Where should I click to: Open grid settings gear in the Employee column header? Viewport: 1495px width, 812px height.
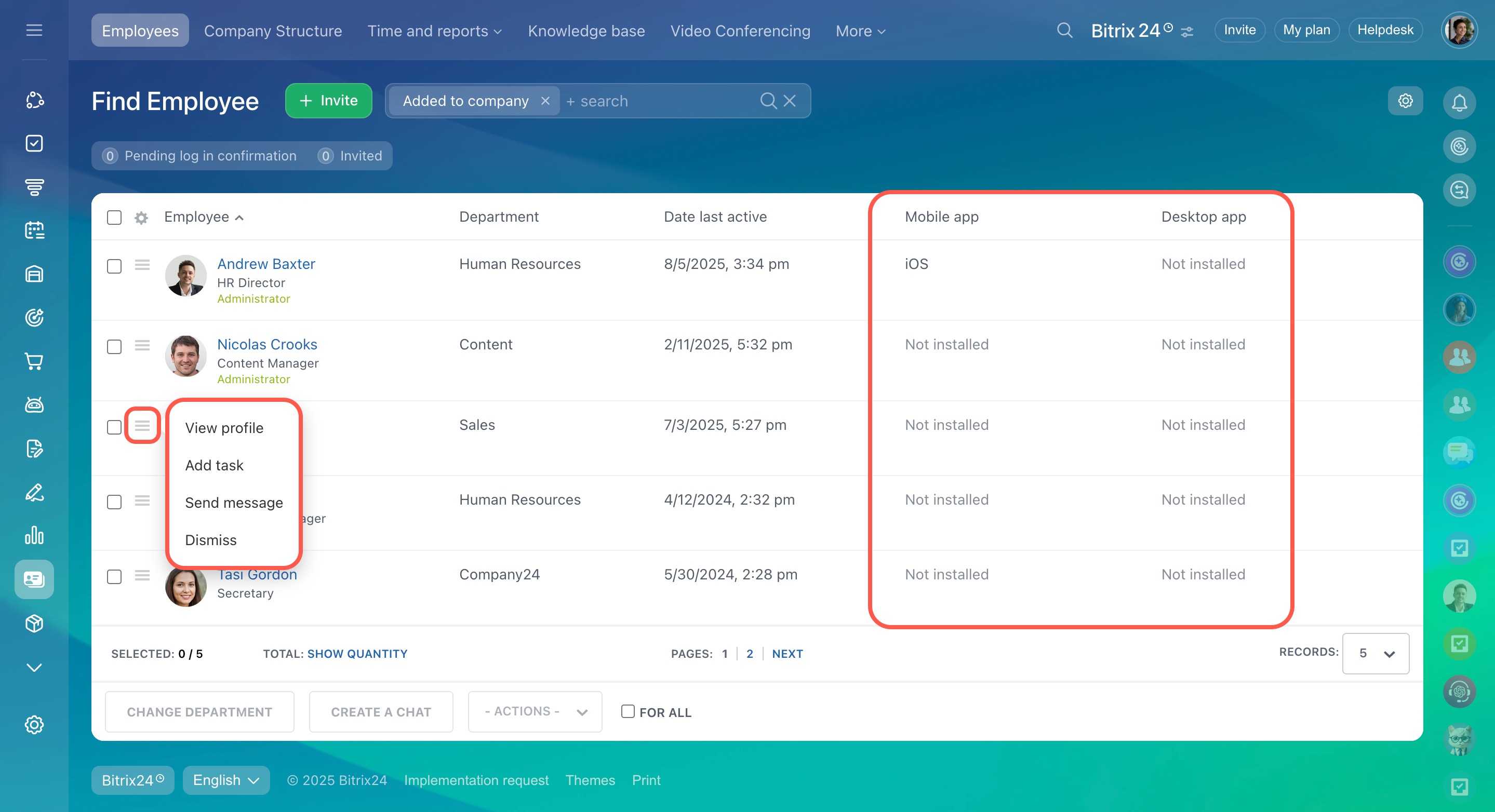coord(141,218)
